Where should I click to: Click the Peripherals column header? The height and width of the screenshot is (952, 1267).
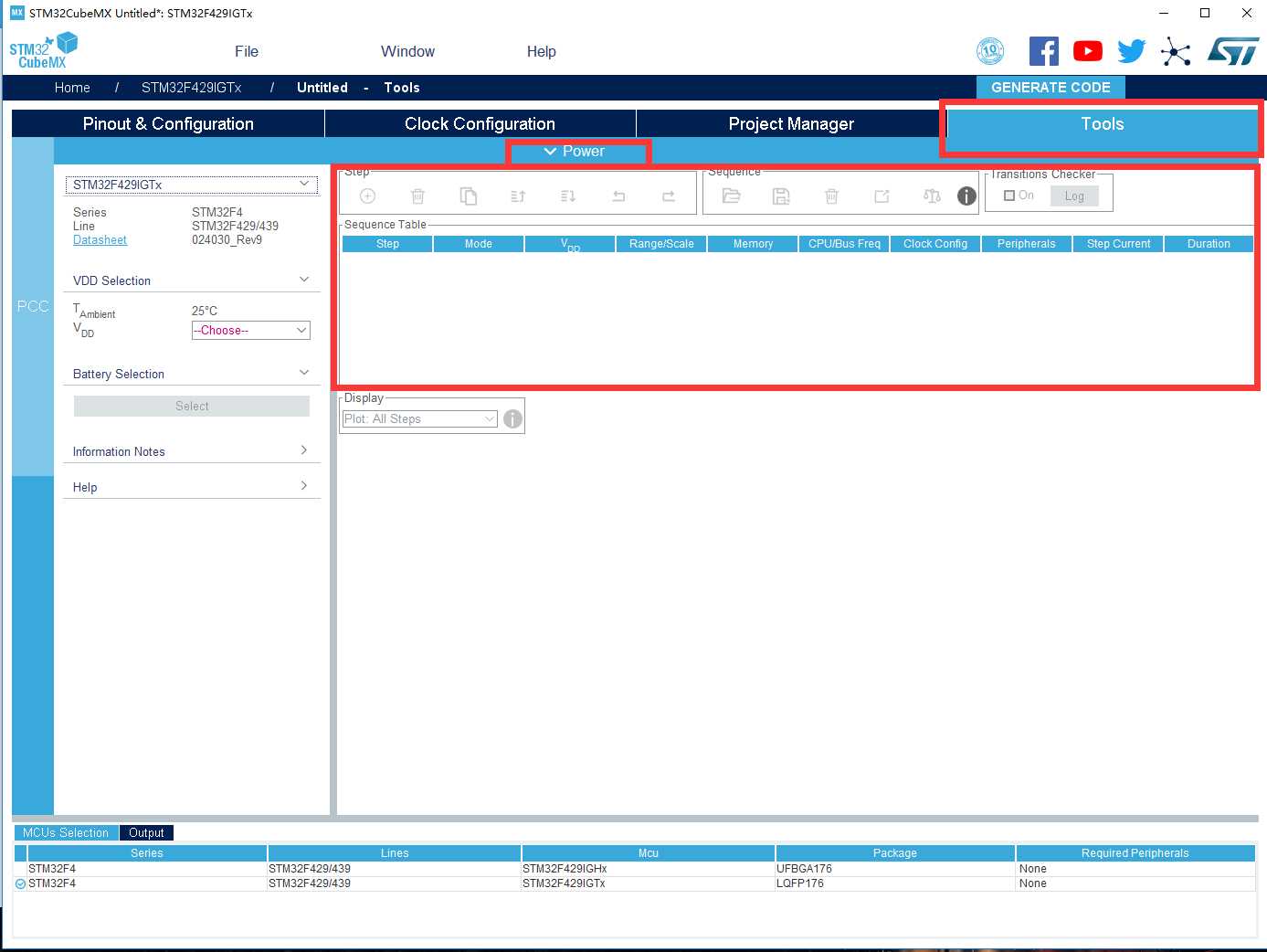[x=1027, y=244]
